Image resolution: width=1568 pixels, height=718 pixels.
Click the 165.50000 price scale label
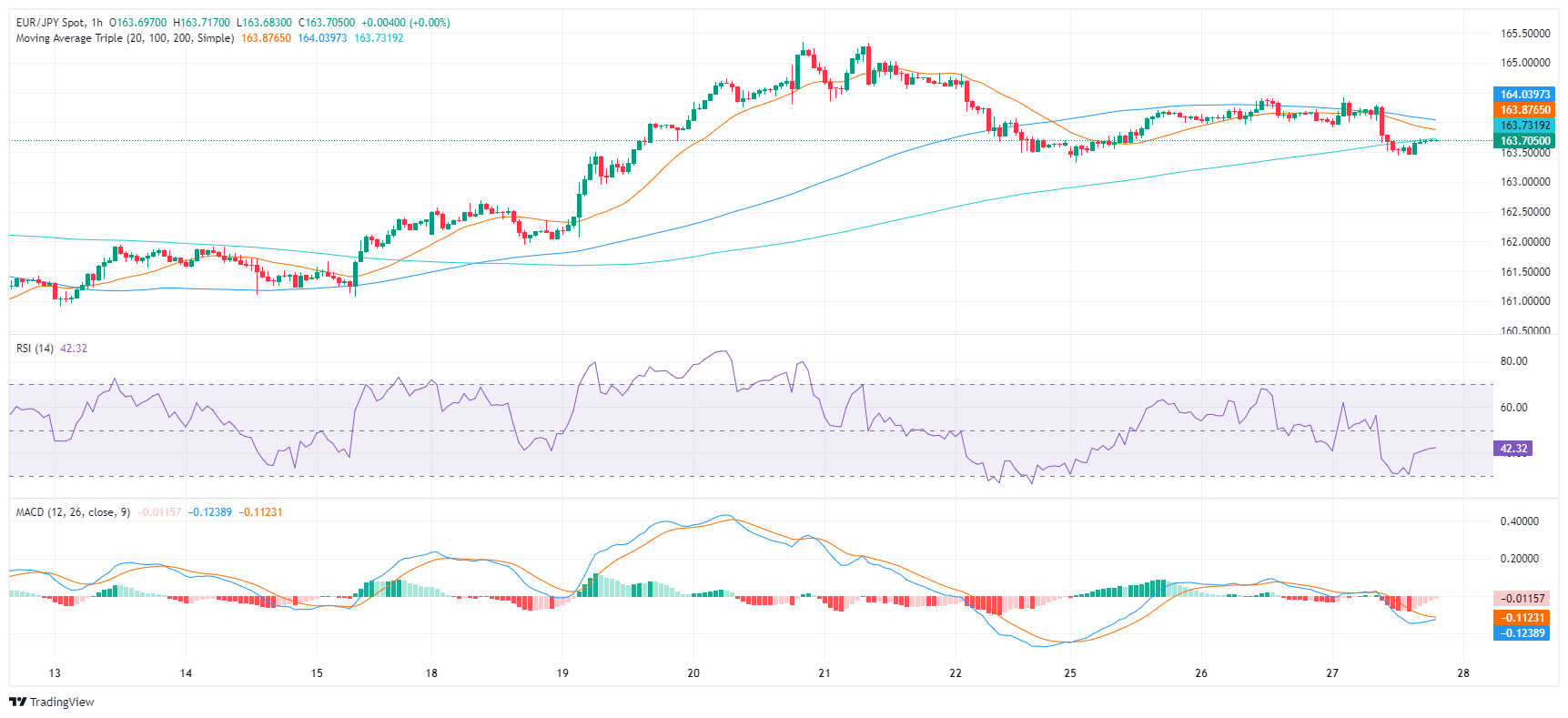[1524, 34]
